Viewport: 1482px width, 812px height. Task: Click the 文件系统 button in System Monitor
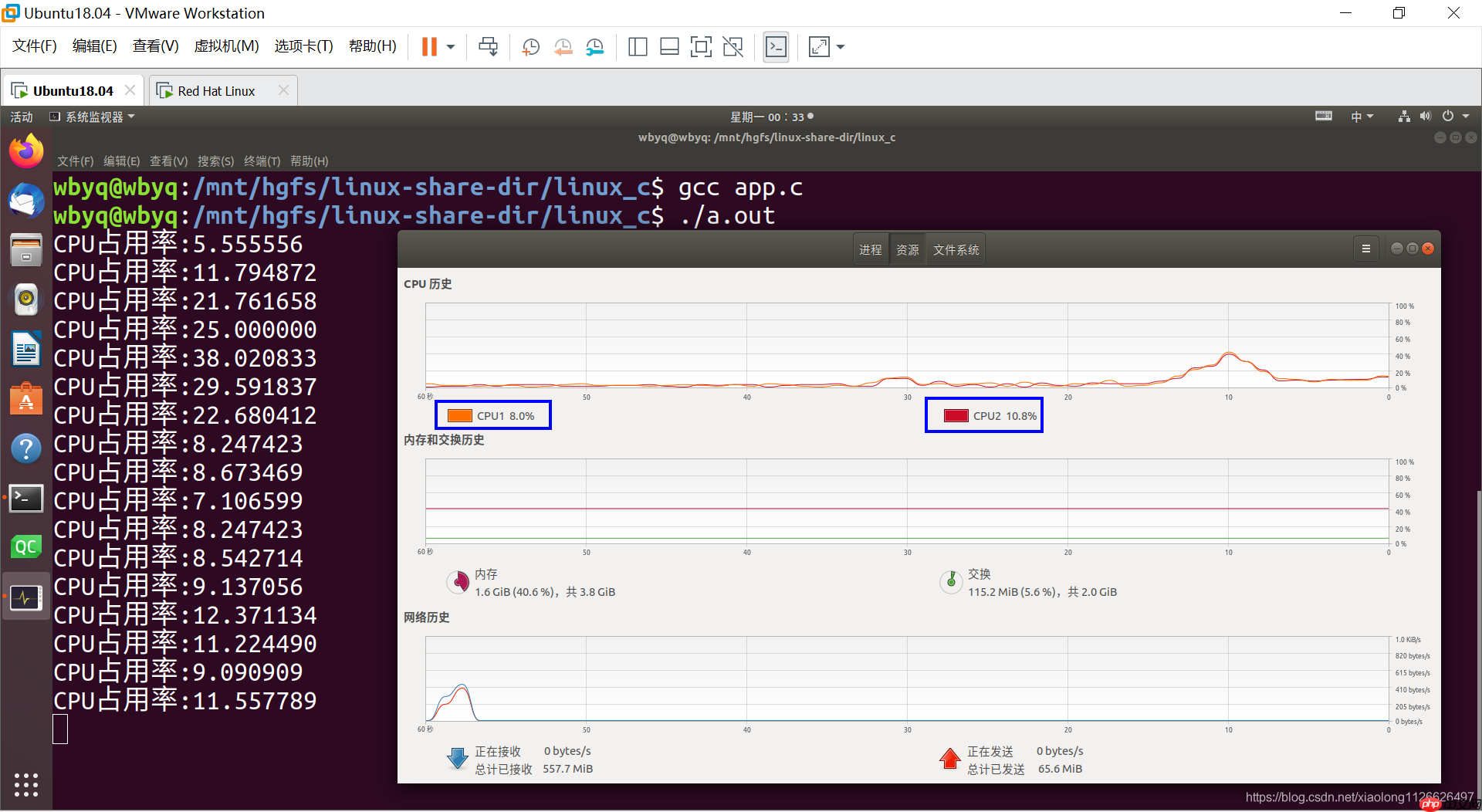click(x=955, y=249)
